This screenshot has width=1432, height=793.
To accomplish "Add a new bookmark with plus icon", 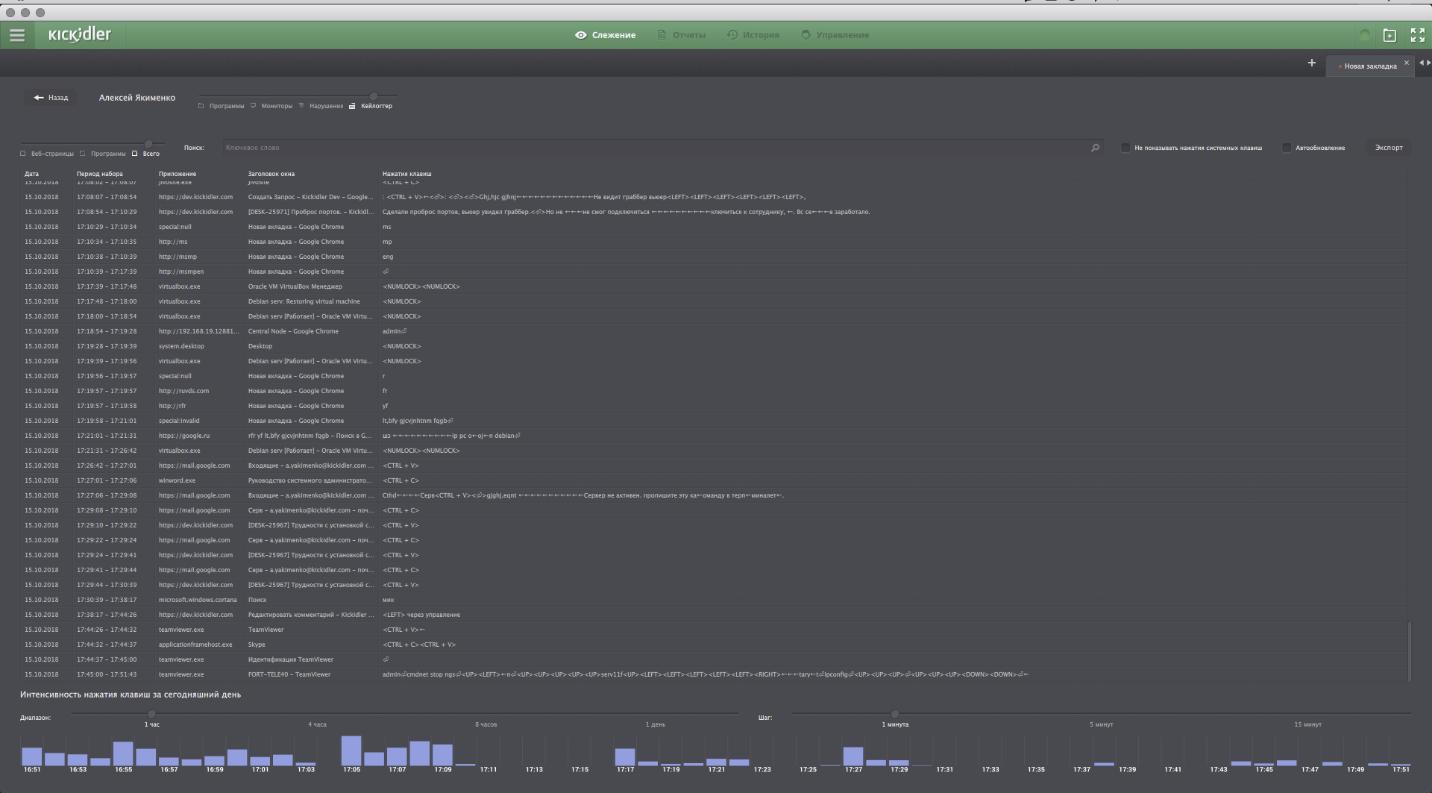I will point(1312,63).
